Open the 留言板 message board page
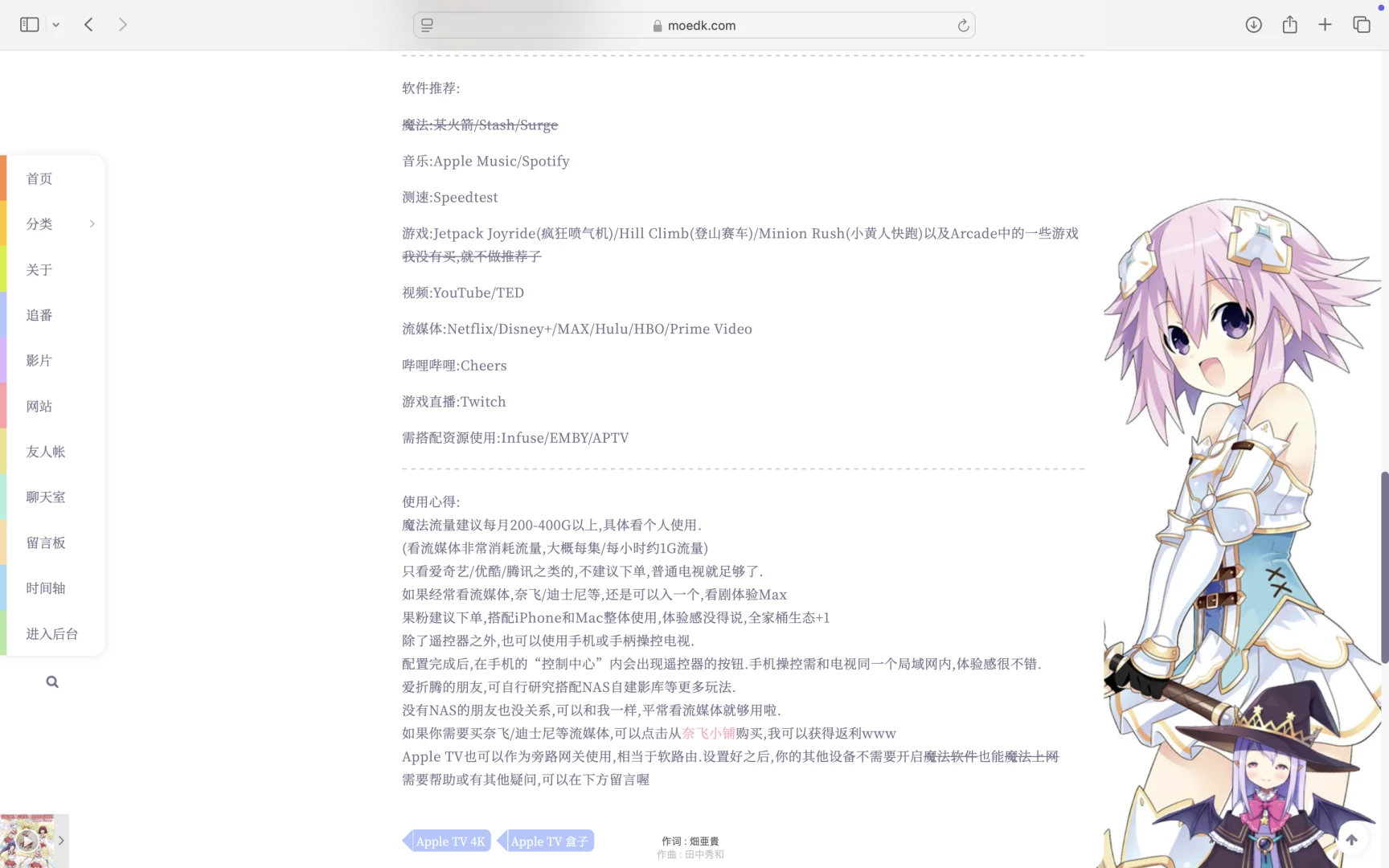 tap(45, 542)
